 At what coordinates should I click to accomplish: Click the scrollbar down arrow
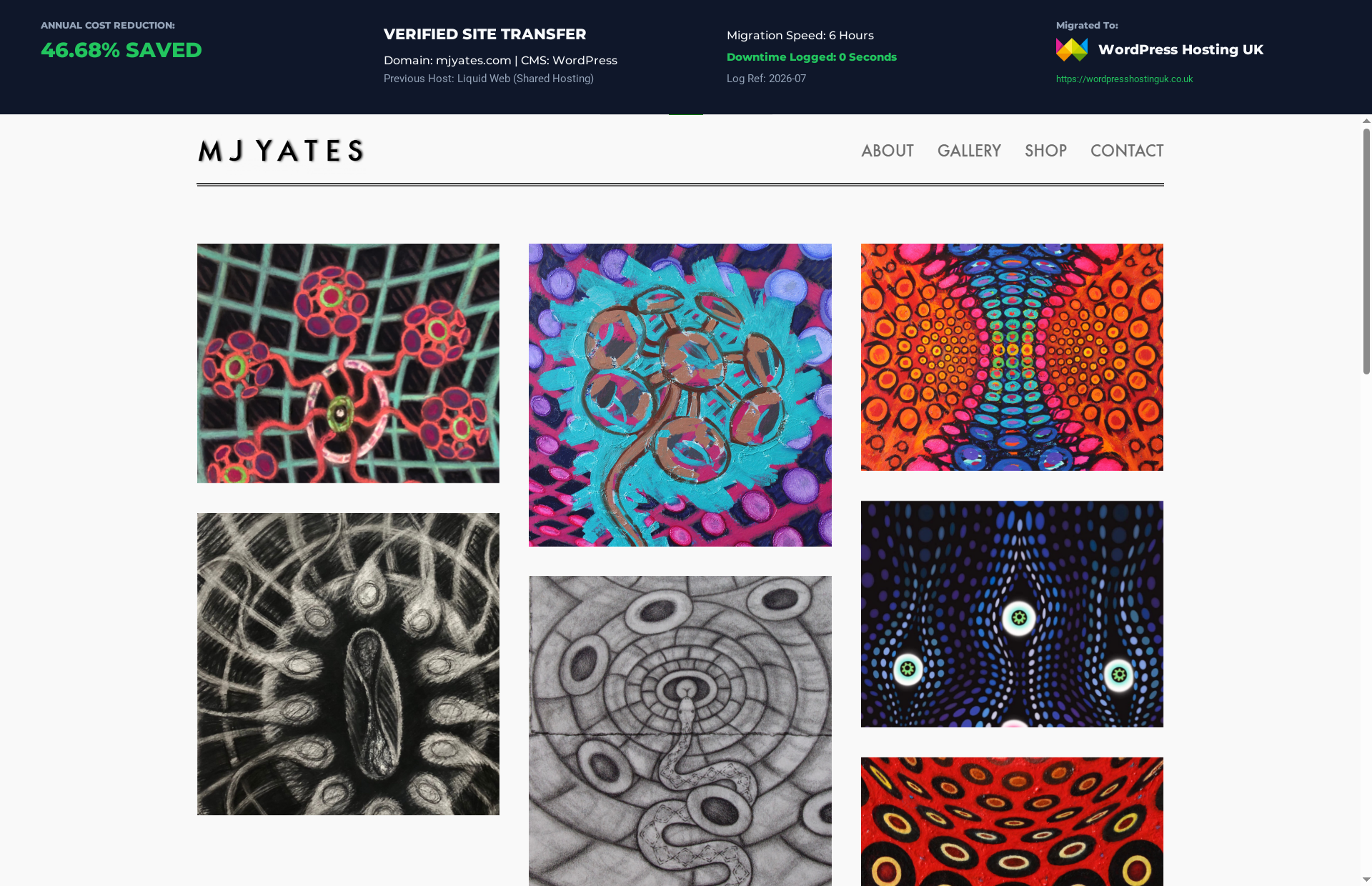click(1366, 880)
